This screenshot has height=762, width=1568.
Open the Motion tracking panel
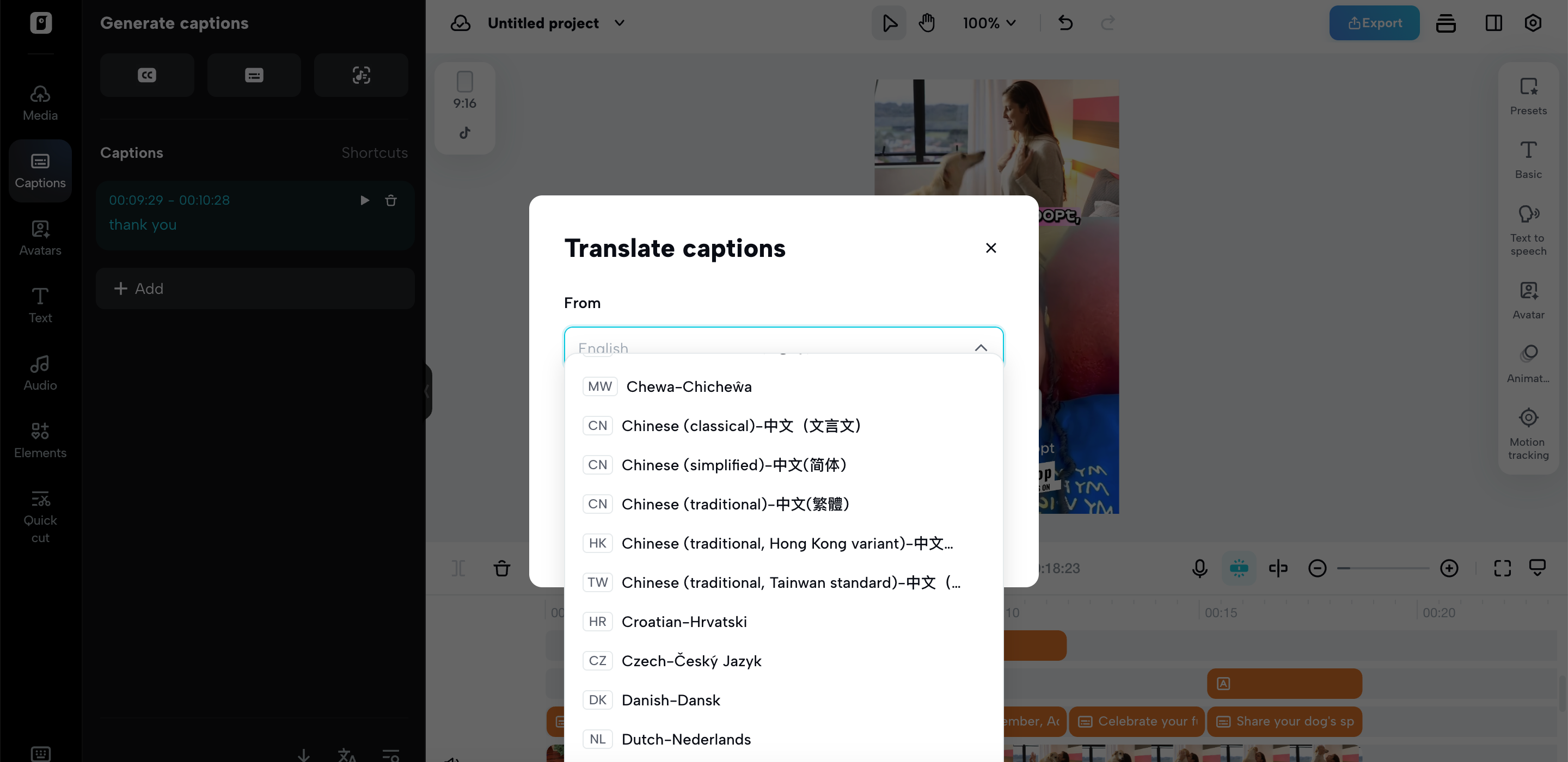click(x=1528, y=433)
